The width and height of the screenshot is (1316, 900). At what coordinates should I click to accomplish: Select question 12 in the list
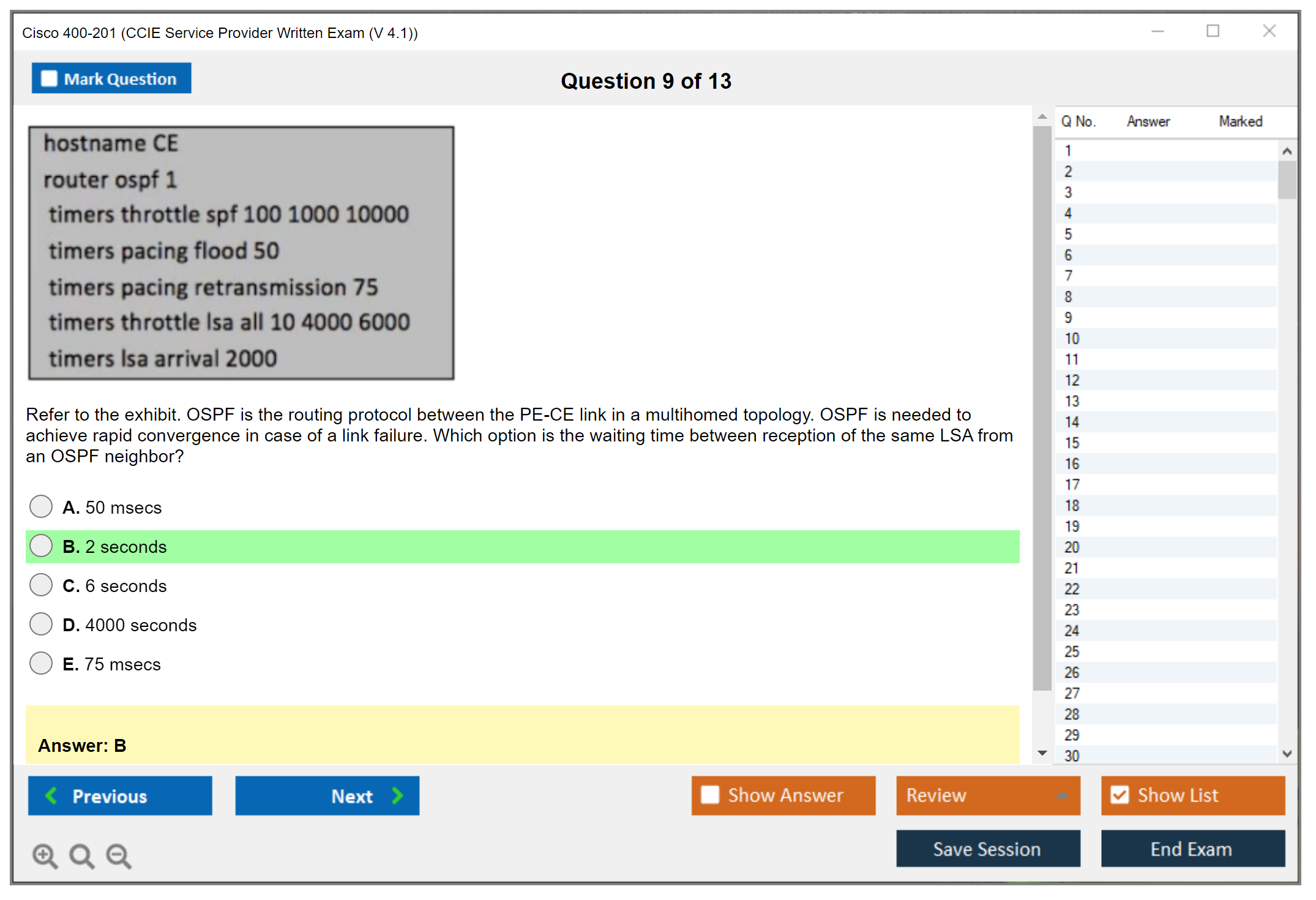1072,380
